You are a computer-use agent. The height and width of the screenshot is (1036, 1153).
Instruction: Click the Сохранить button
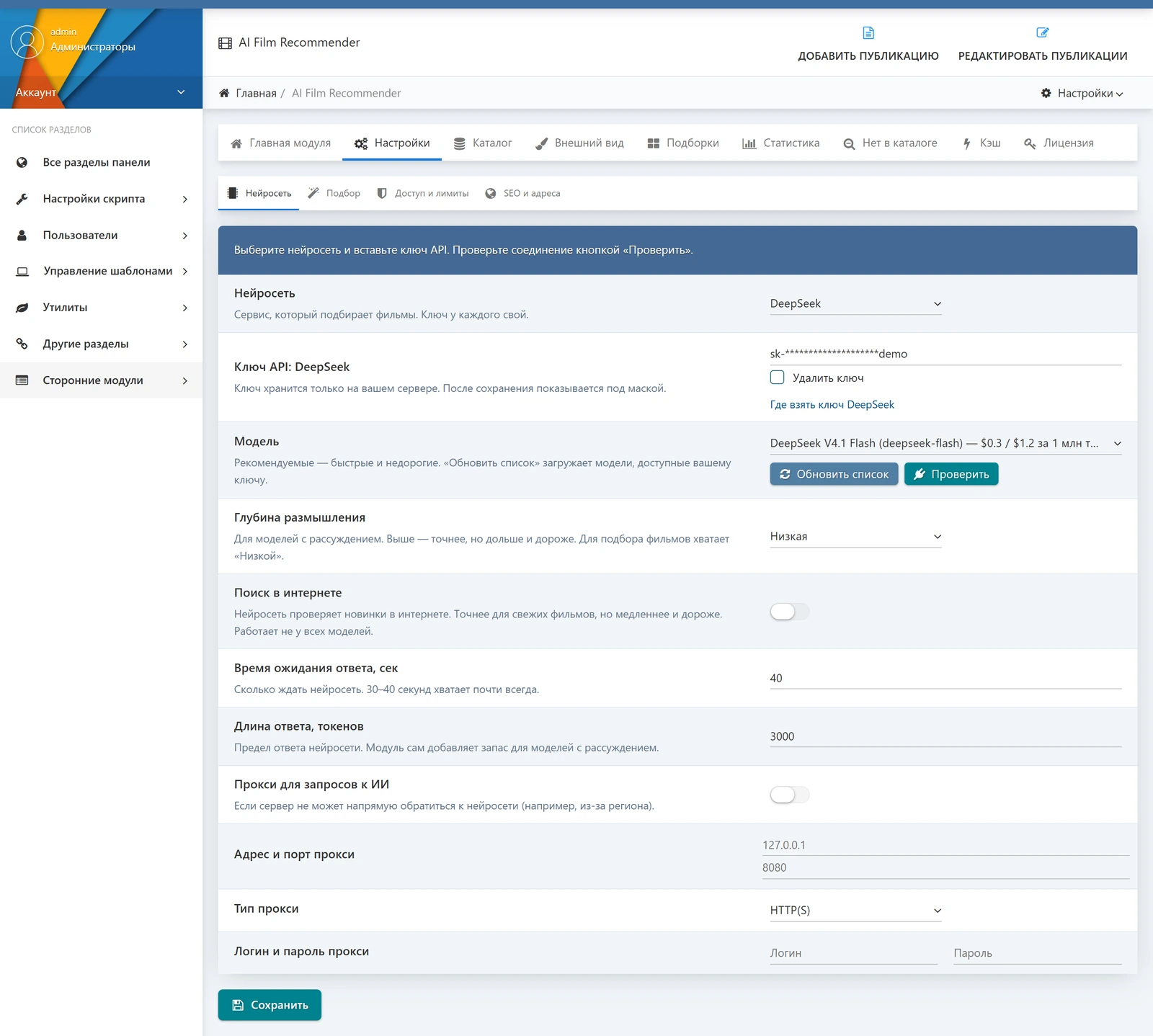pyautogui.click(x=270, y=1005)
